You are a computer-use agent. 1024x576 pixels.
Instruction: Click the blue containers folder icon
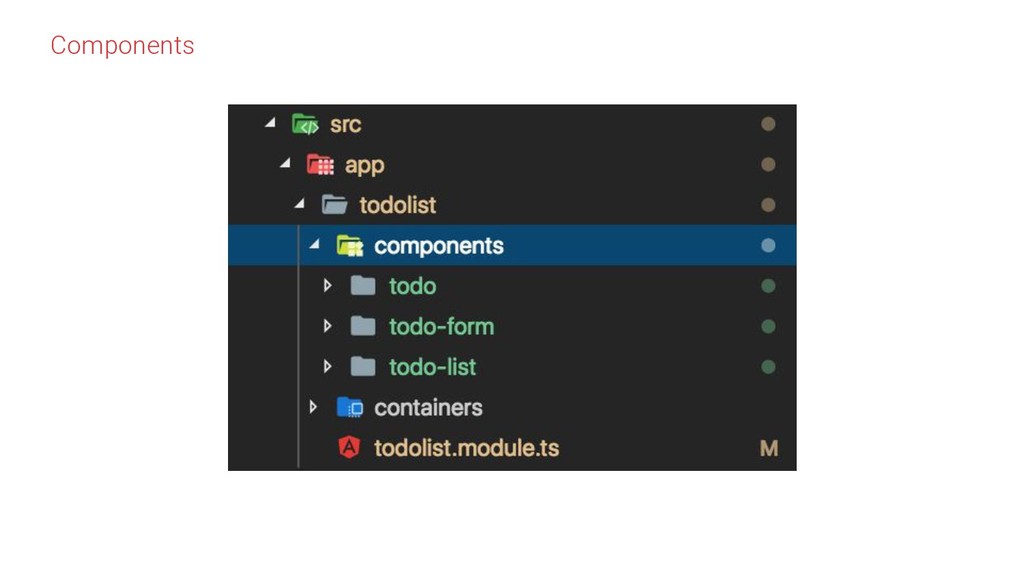349,407
